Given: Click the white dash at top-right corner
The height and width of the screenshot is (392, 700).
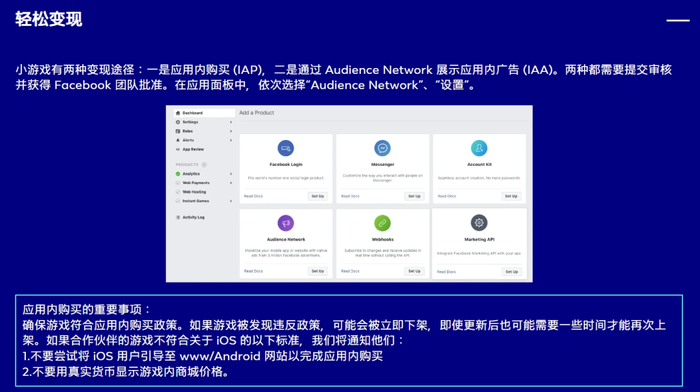Looking at the screenshot, I should 678,21.
